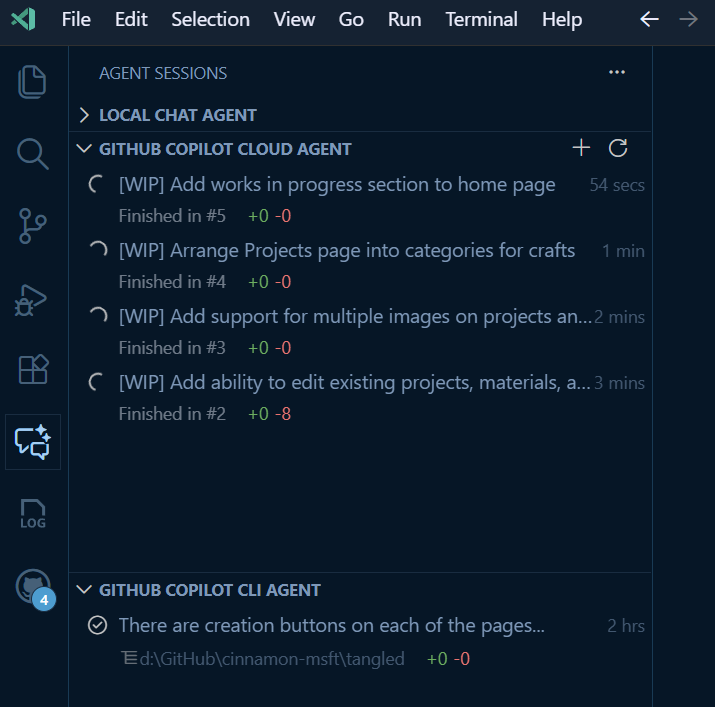Click spinner icon of Arrange Projects session
Image resolution: width=715 pixels, height=707 pixels.
click(x=98, y=251)
